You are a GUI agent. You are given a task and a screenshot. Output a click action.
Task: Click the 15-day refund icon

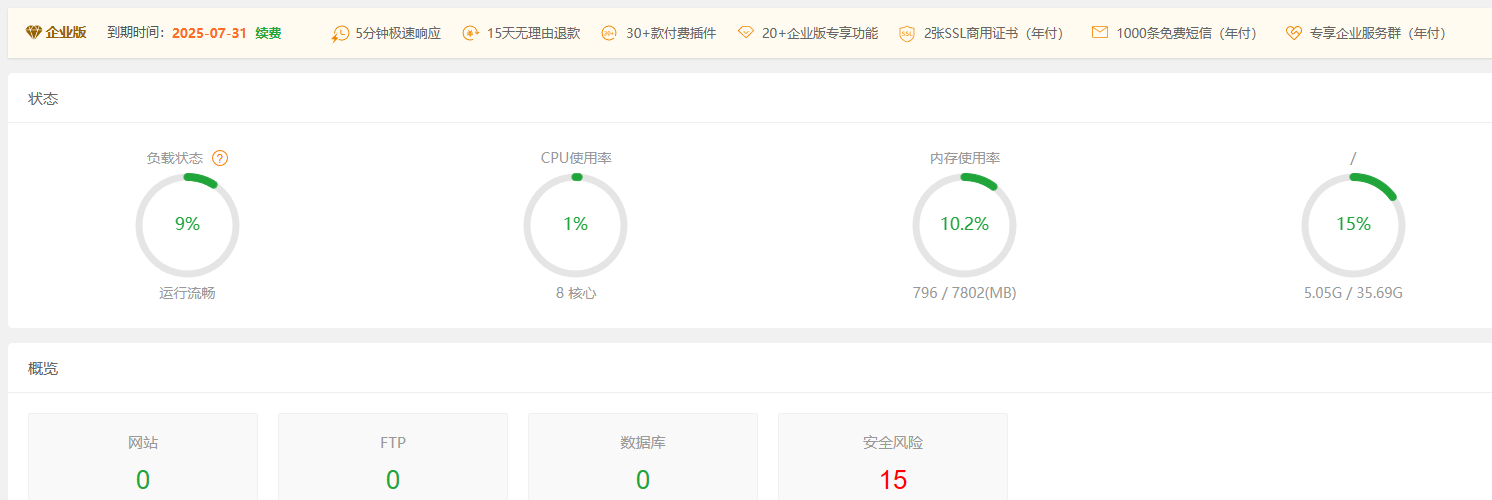(471, 33)
